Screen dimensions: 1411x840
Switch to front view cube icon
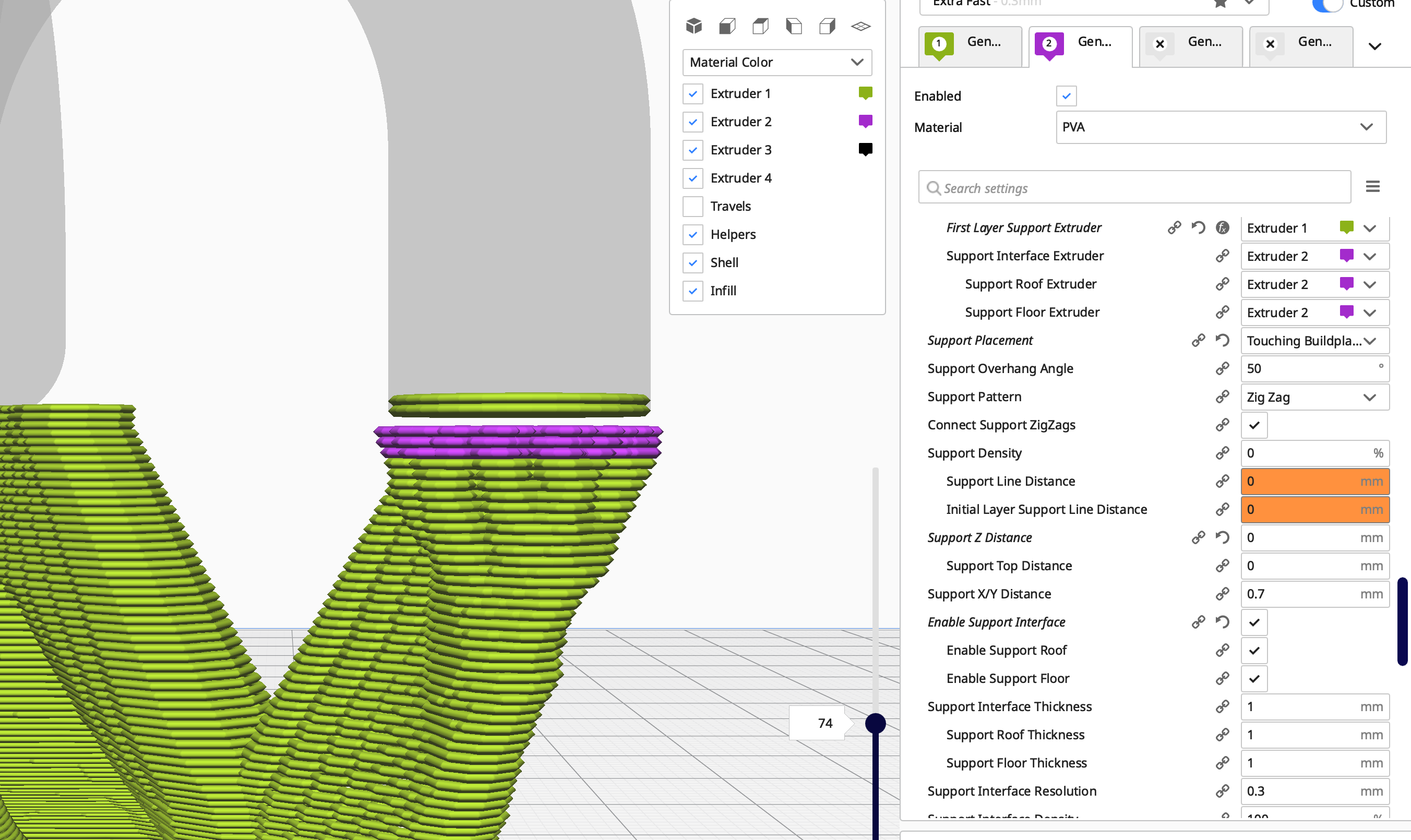(x=727, y=26)
